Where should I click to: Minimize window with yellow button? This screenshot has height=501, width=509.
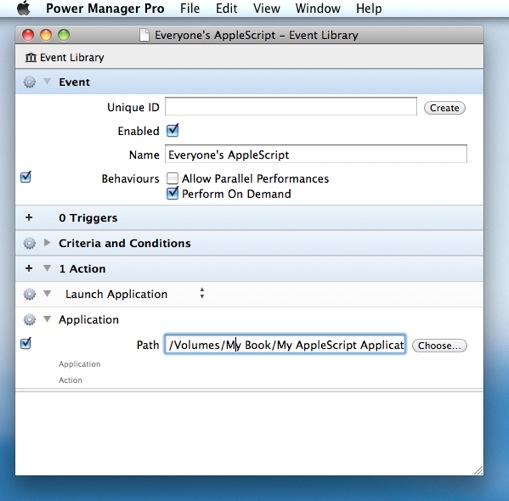point(46,35)
